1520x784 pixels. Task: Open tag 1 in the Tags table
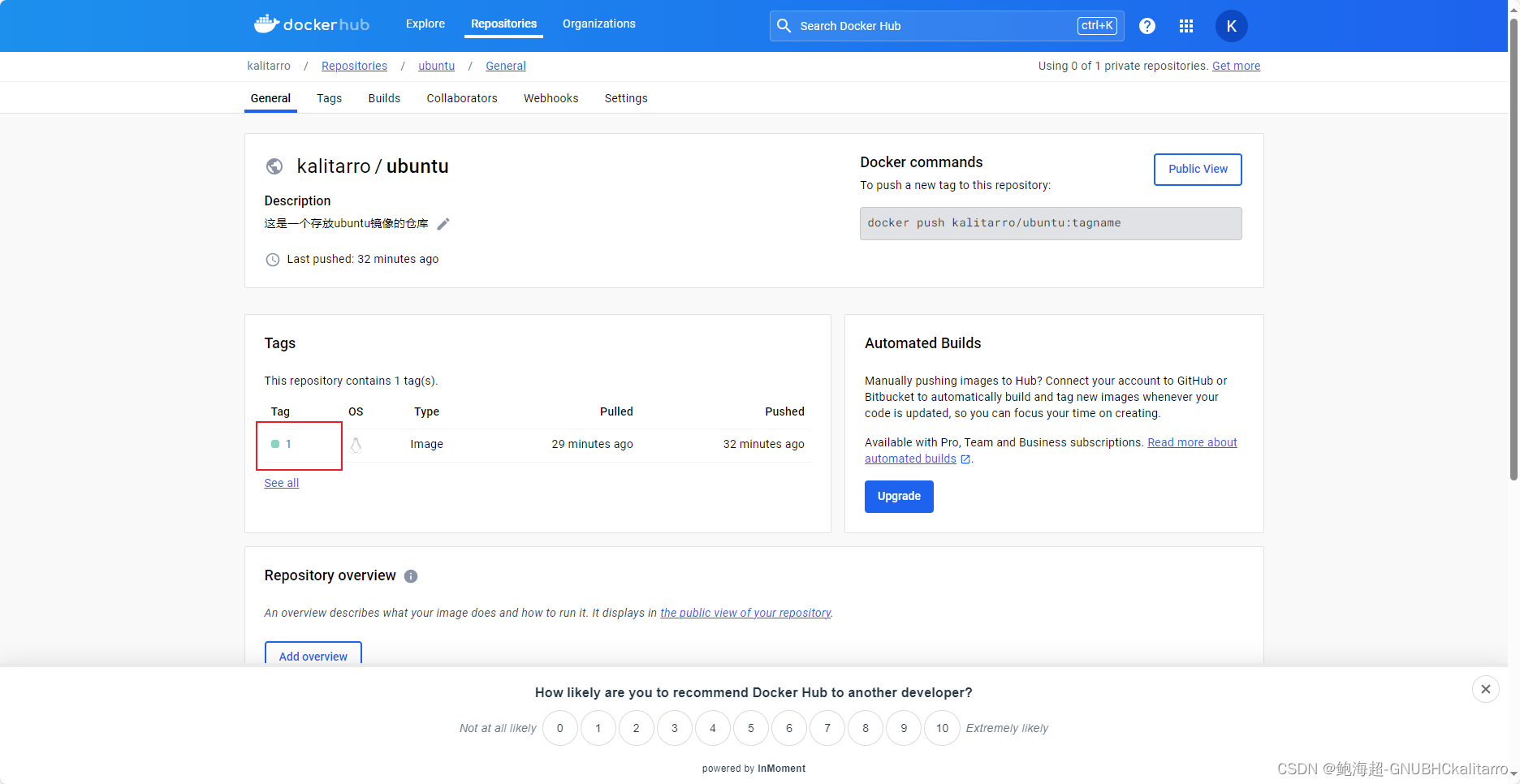(288, 444)
